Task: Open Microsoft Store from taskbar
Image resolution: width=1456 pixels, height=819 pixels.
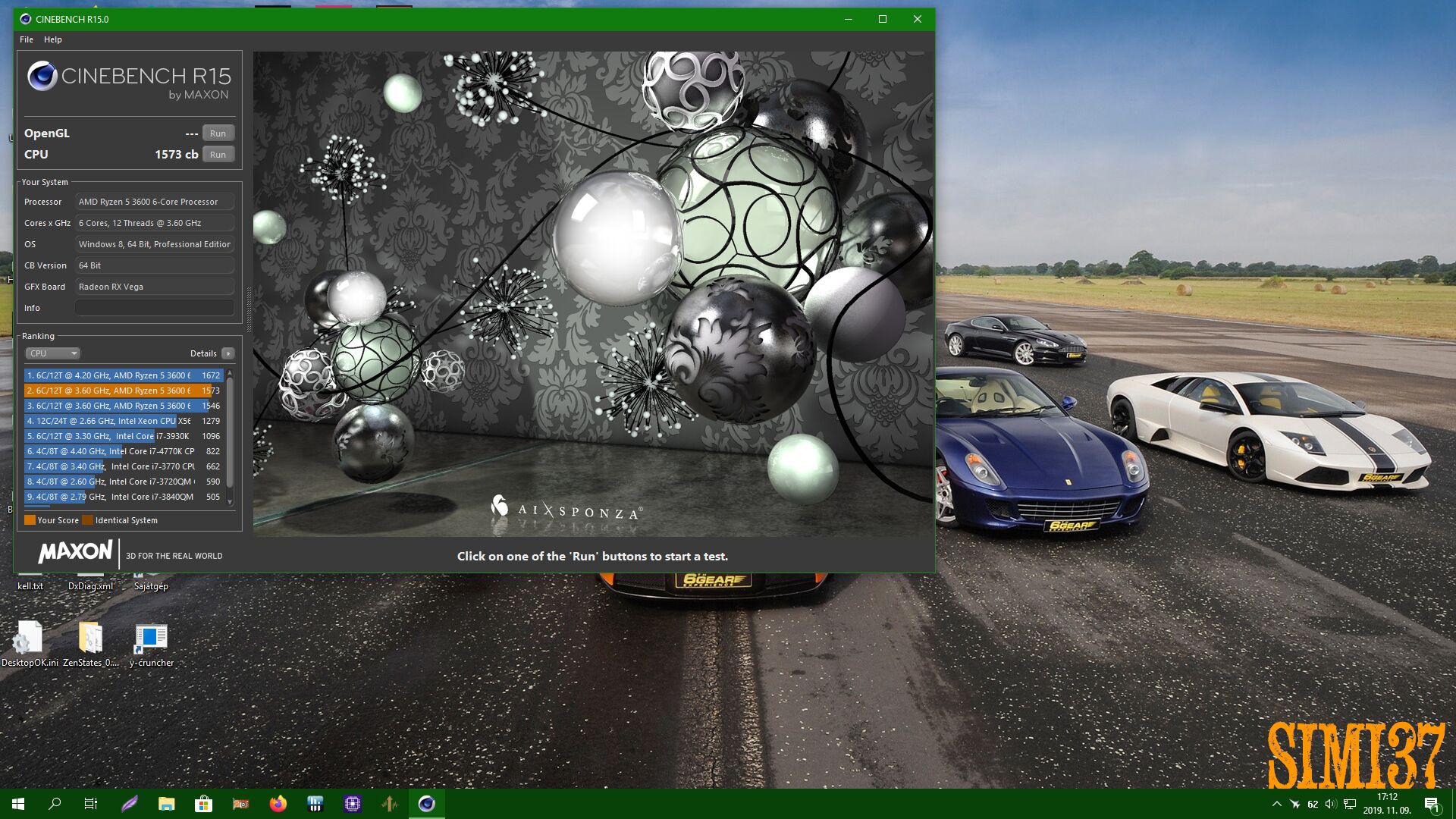Action: (203, 804)
